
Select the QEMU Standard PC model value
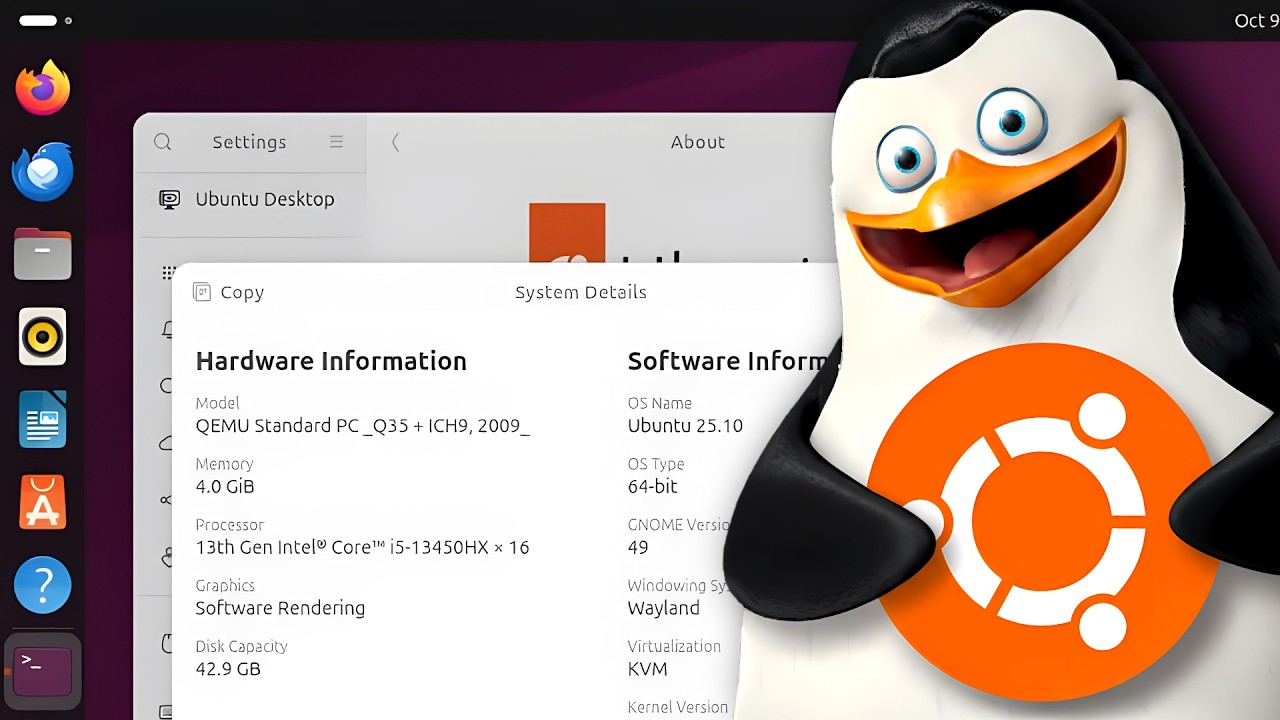(362, 426)
